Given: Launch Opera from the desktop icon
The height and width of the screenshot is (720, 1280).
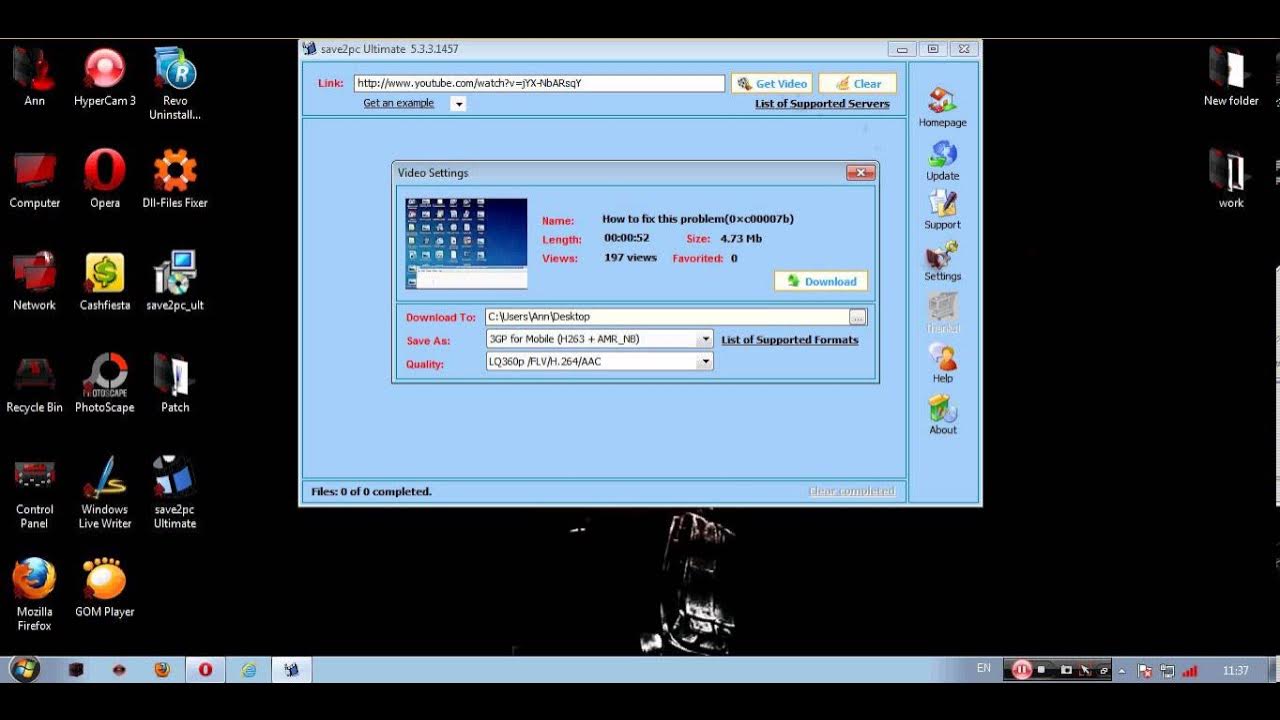Looking at the screenshot, I should (104, 179).
